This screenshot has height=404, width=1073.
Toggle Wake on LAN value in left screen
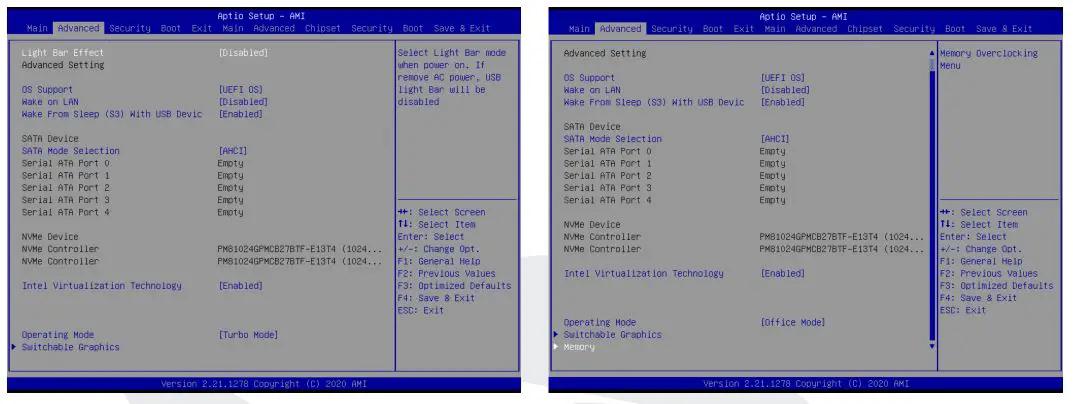[x=243, y=101]
